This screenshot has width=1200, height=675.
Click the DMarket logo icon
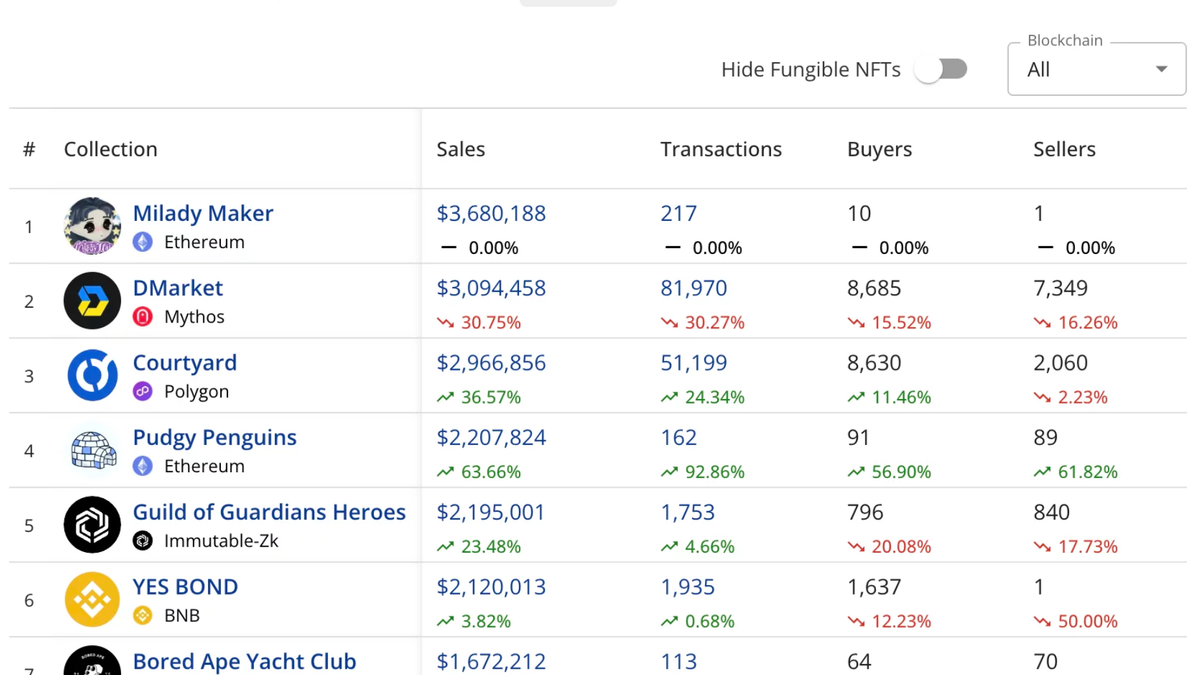pyautogui.click(x=92, y=301)
